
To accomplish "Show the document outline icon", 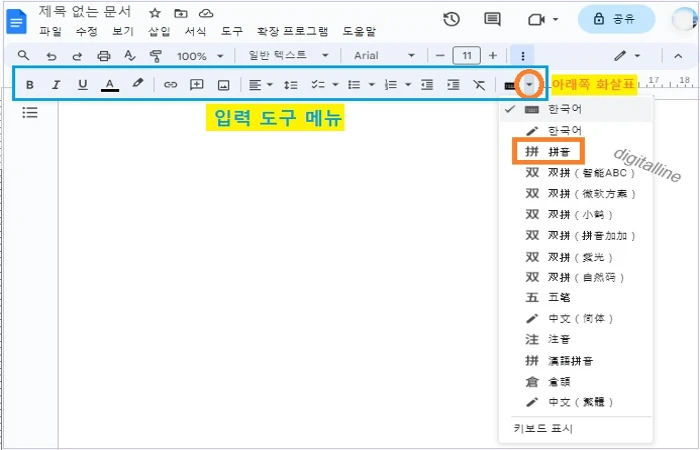I will 29,112.
